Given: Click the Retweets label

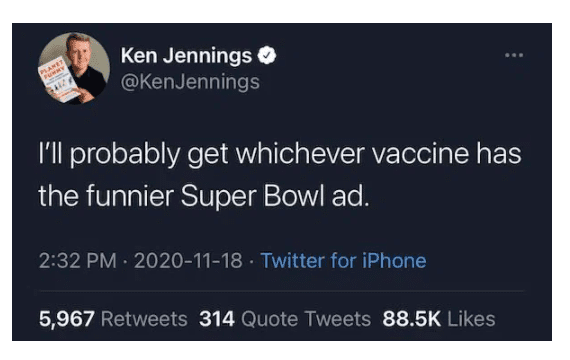Looking at the screenshot, I should (144, 319).
